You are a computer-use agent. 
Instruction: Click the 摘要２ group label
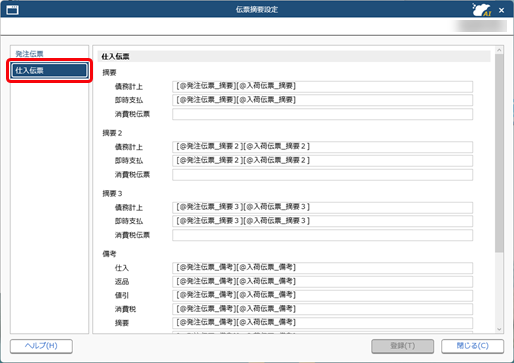(x=112, y=133)
